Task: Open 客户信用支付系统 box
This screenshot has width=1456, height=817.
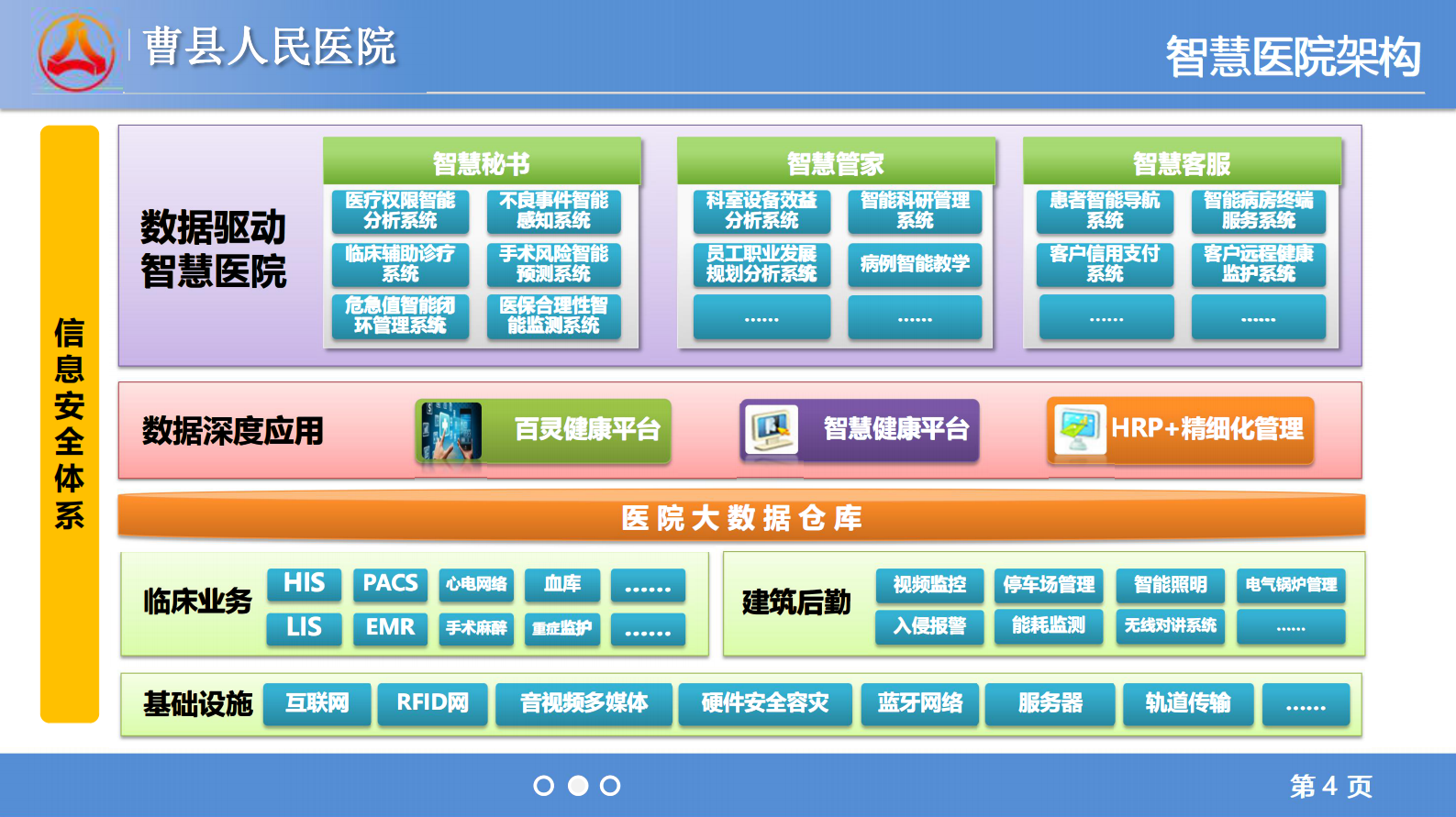Action: point(1106,264)
